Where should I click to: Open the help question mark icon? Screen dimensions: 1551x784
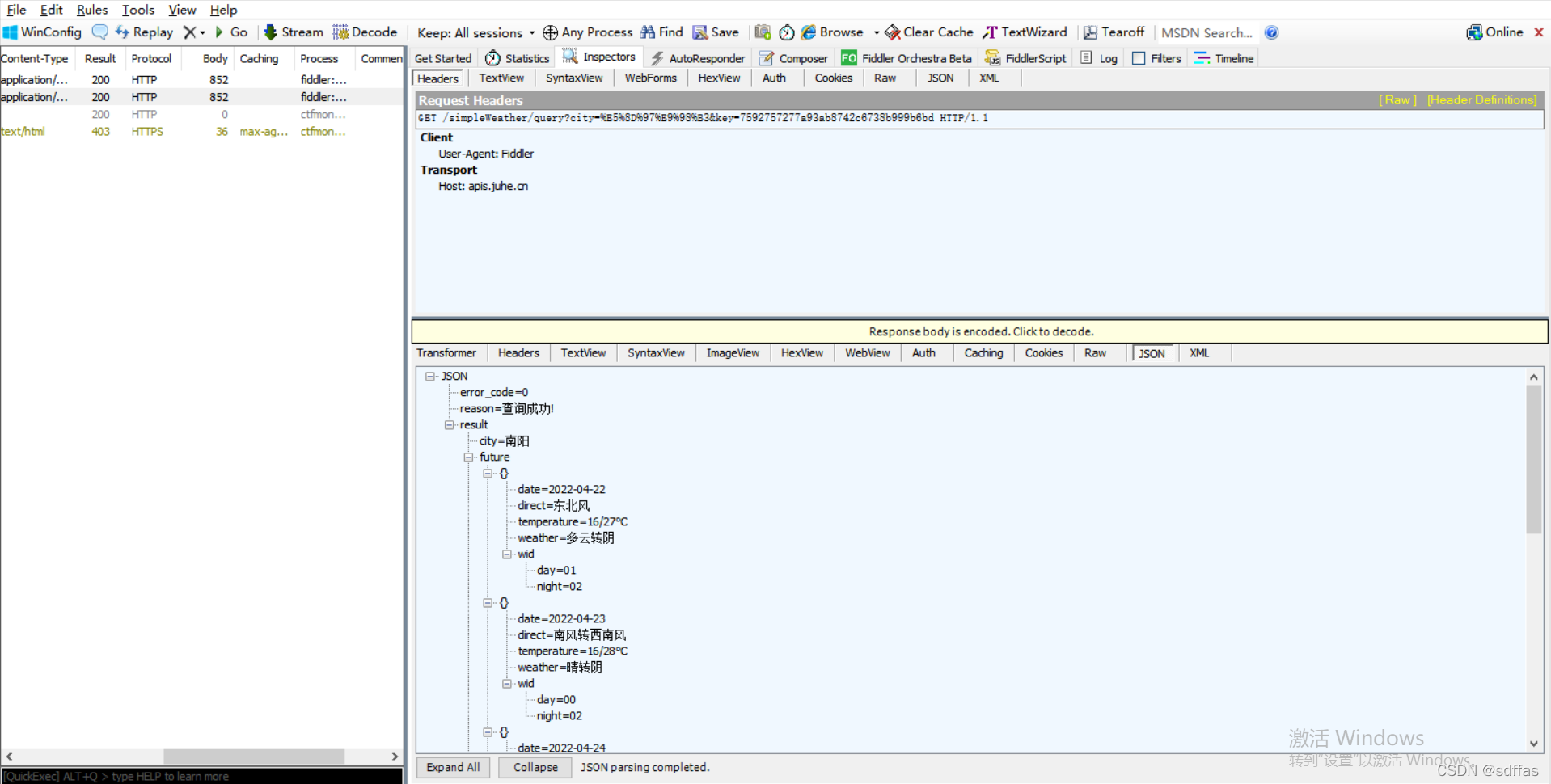[x=1272, y=32]
